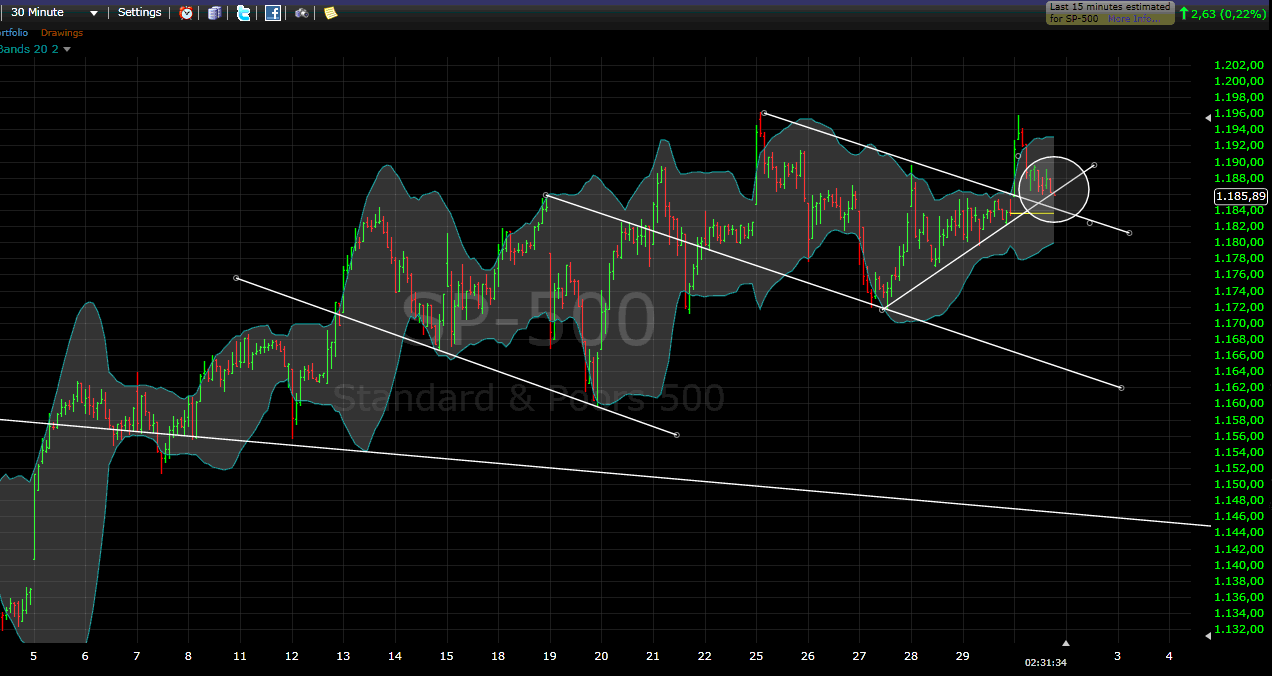Switch to the Drawings tab

(x=62, y=33)
